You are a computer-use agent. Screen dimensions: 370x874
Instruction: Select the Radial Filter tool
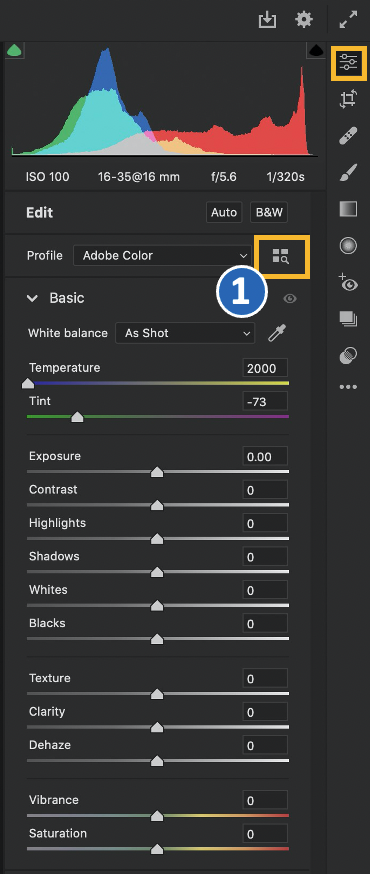click(348, 245)
